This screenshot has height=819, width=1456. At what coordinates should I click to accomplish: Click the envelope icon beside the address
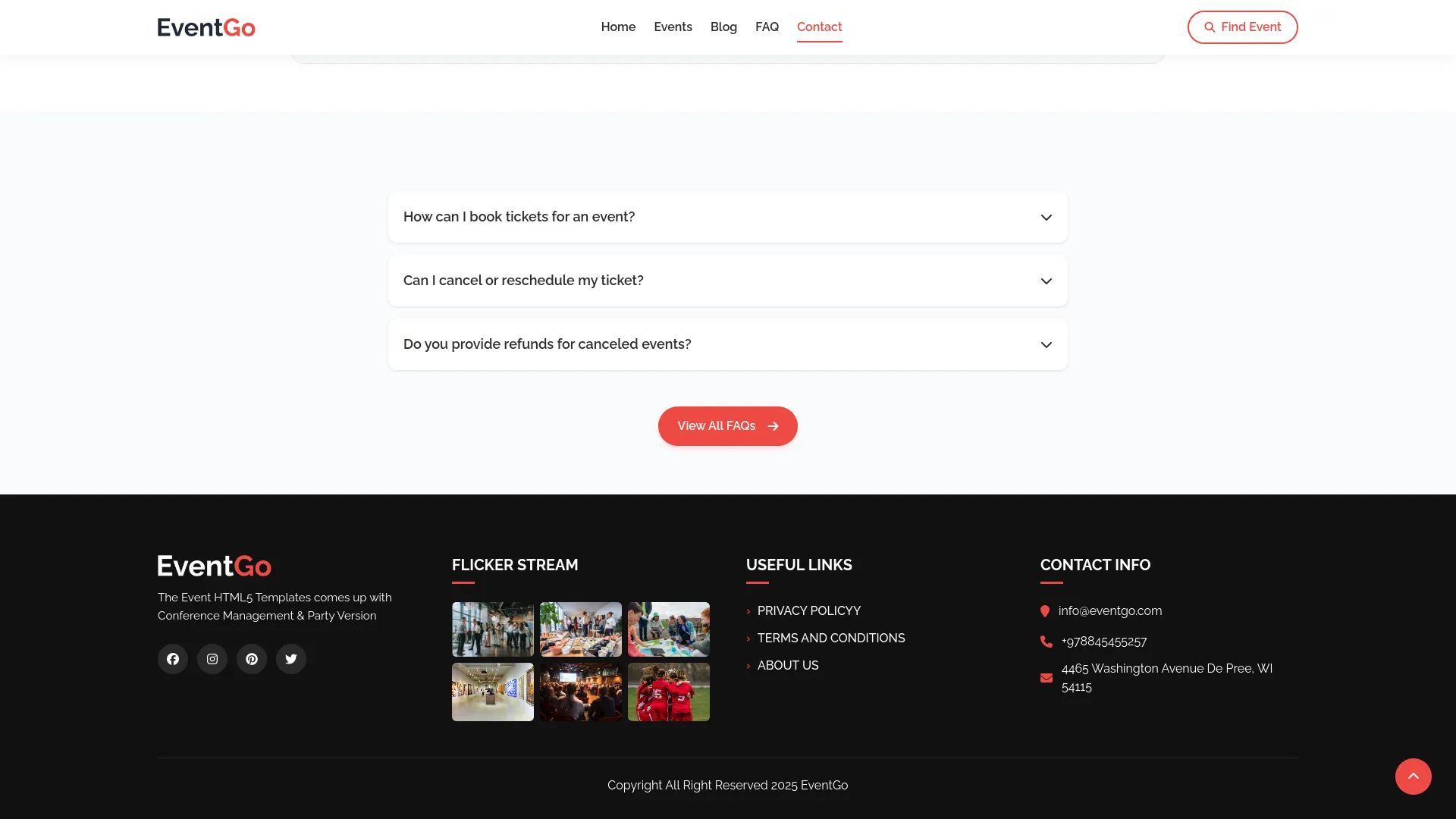[1046, 678]
